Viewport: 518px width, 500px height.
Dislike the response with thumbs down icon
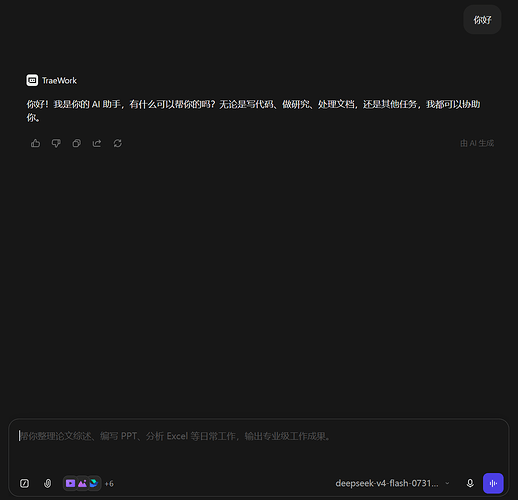[56, 143]
